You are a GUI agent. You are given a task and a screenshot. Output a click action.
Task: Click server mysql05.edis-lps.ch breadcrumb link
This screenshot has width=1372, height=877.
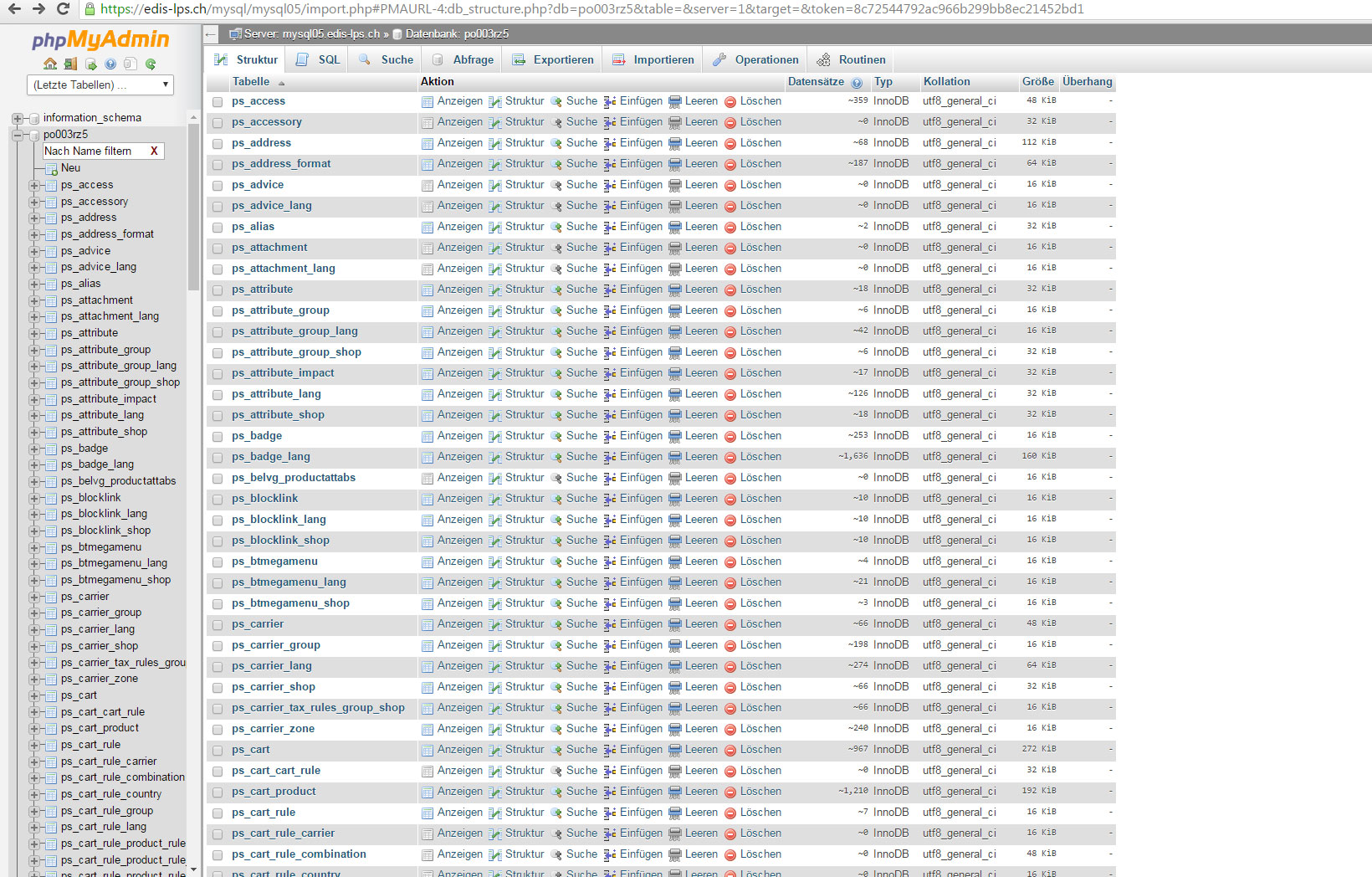pos(311,34)
